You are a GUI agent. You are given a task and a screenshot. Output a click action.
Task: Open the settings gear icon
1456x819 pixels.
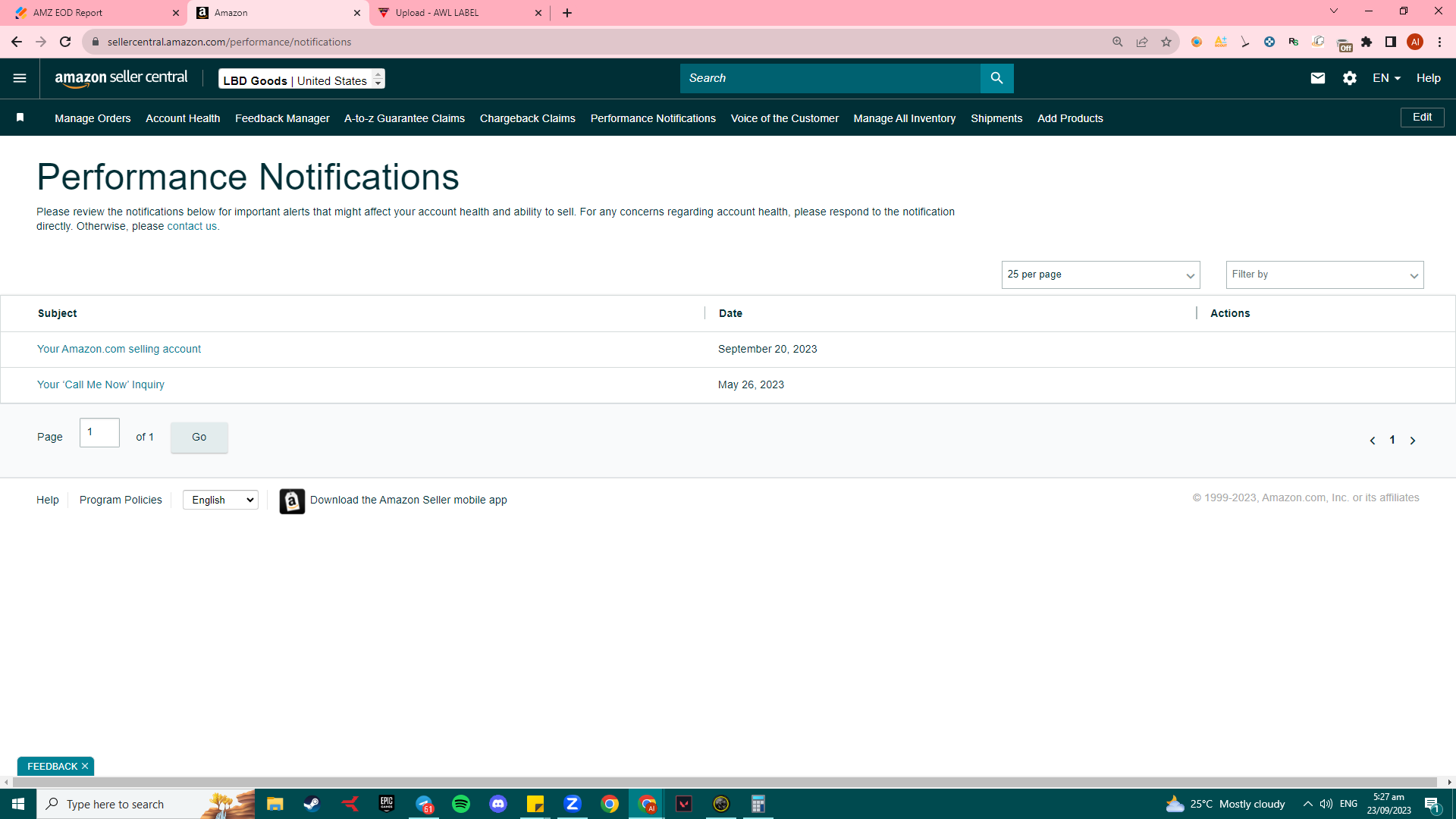[1350, 78]
